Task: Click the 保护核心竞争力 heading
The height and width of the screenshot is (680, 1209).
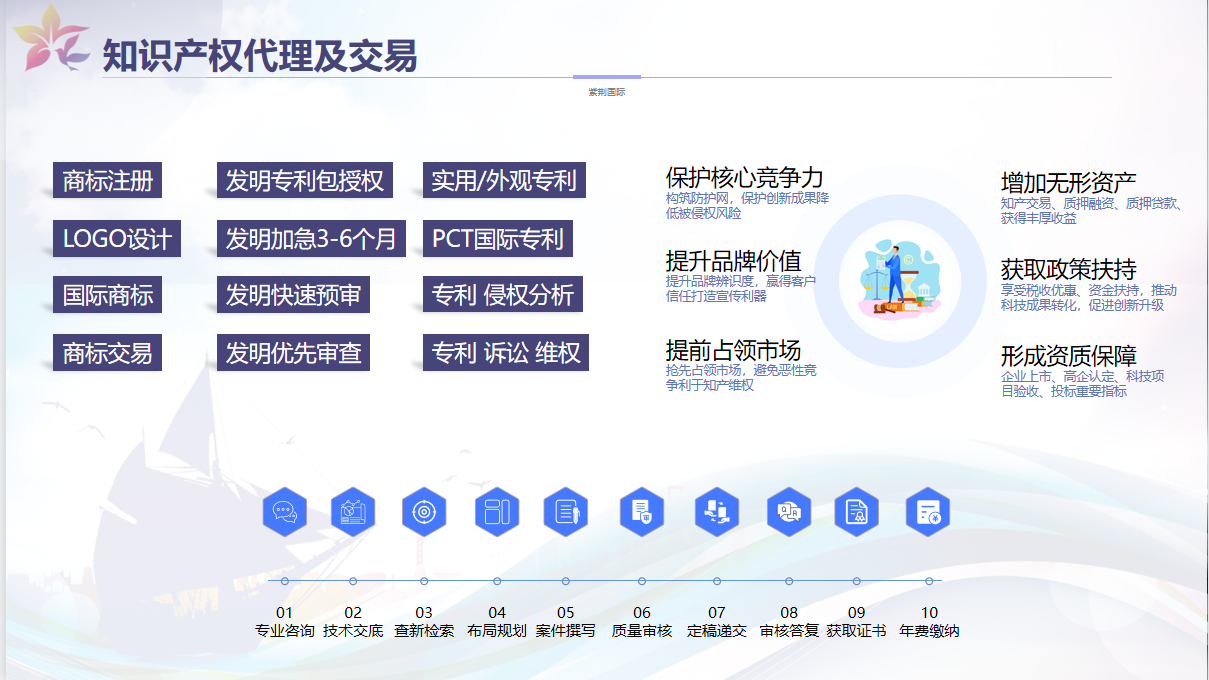Action: 744,178
